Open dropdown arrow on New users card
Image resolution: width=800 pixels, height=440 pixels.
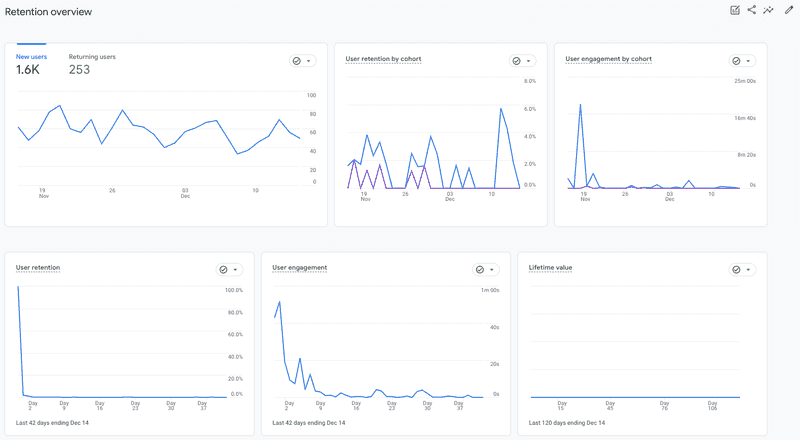tap(308, 61)
